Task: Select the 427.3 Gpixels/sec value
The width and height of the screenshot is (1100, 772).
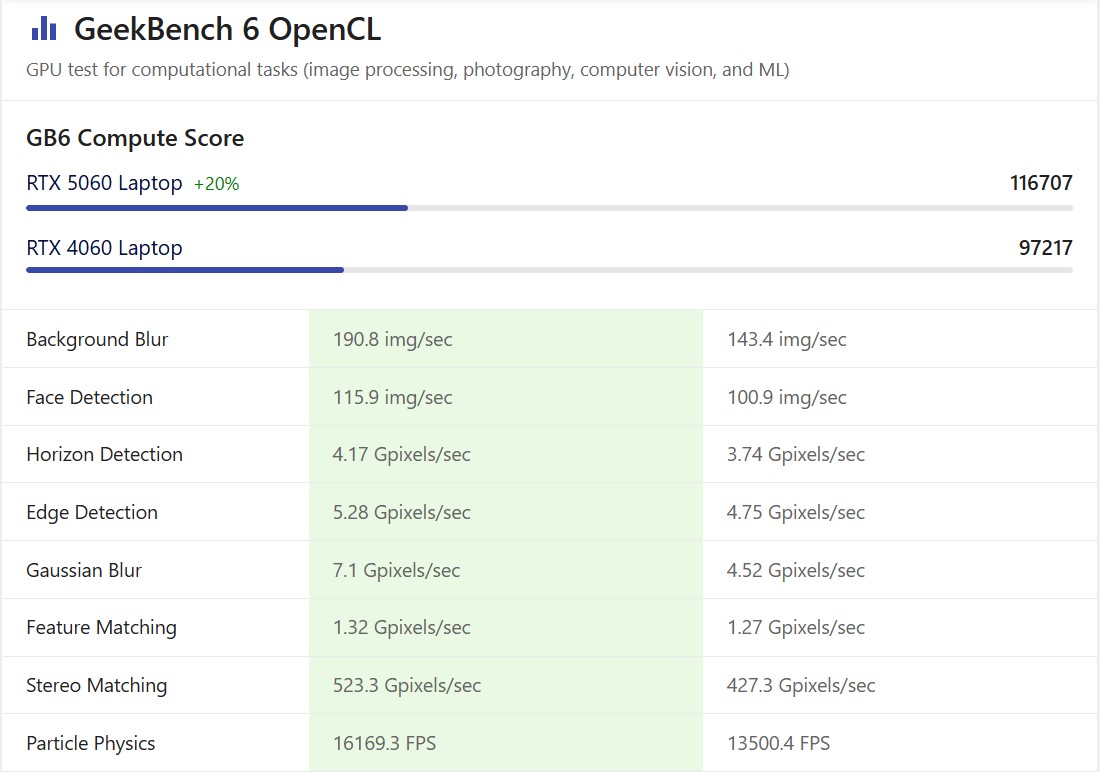Action: coord(801,686)
